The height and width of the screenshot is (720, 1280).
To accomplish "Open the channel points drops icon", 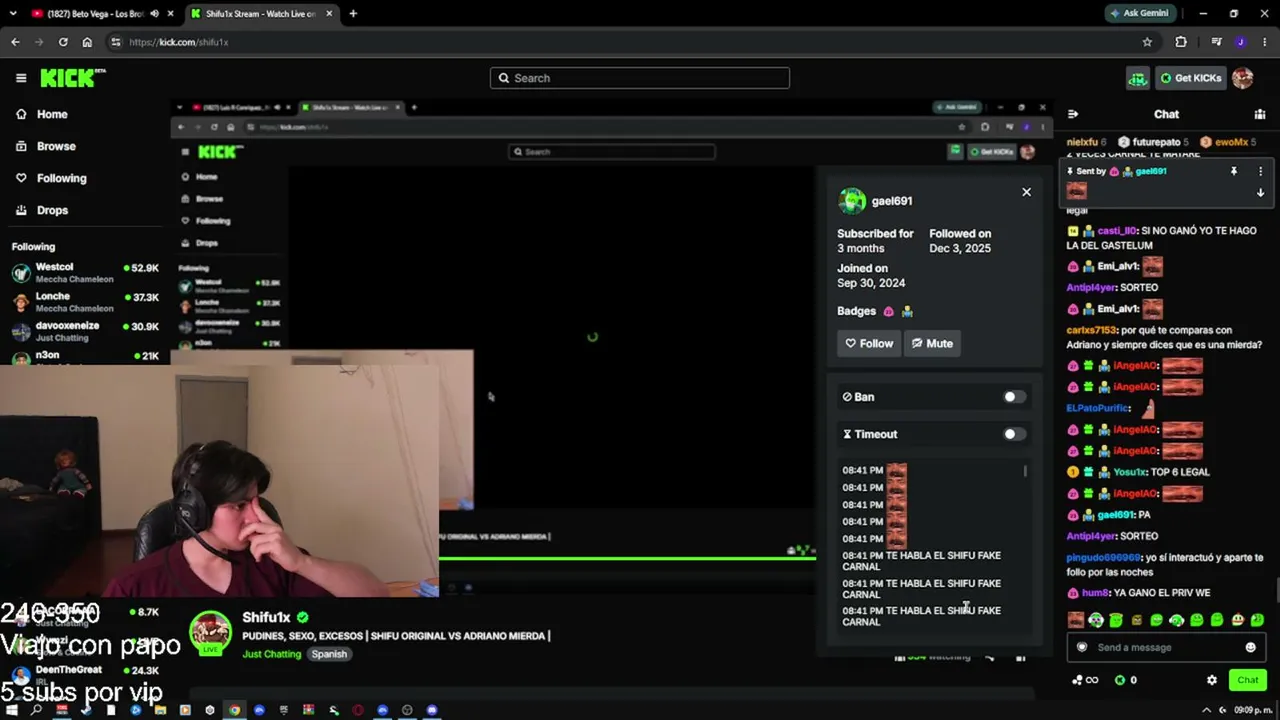I will [x=1137, y=78].
